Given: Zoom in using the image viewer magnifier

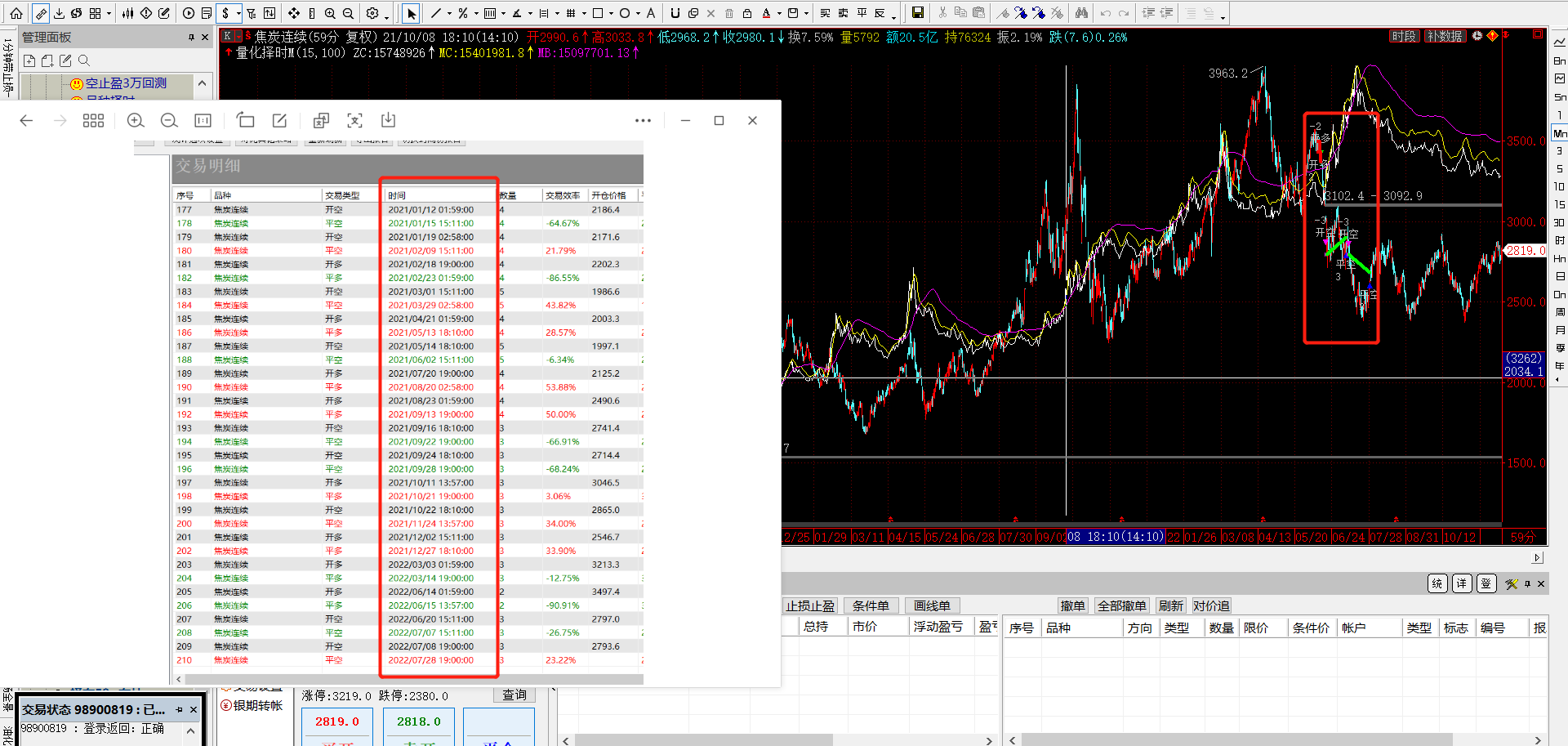Looking at the screenshot, I should (136, 121).
